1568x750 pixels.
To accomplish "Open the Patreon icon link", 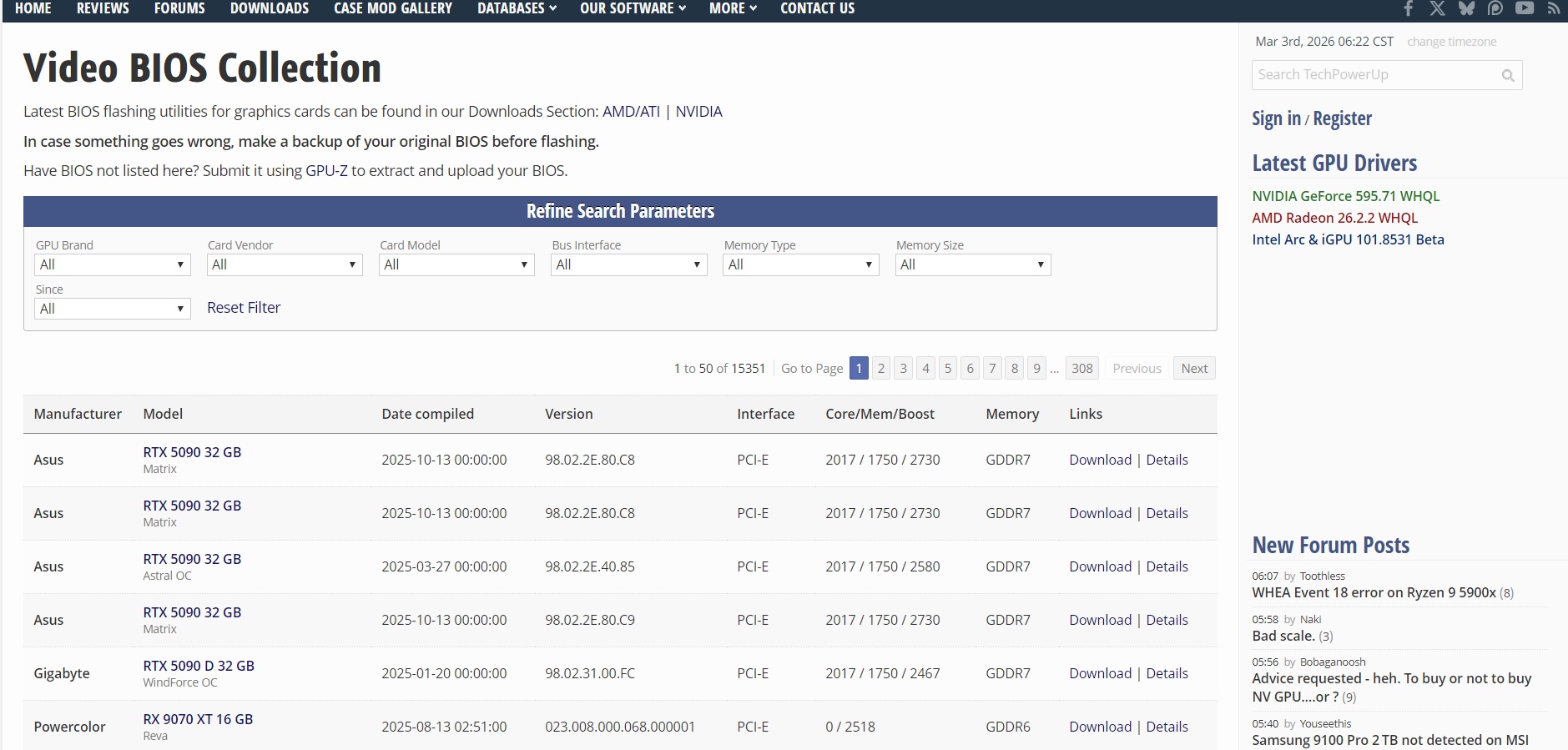I will (1495, 8).
